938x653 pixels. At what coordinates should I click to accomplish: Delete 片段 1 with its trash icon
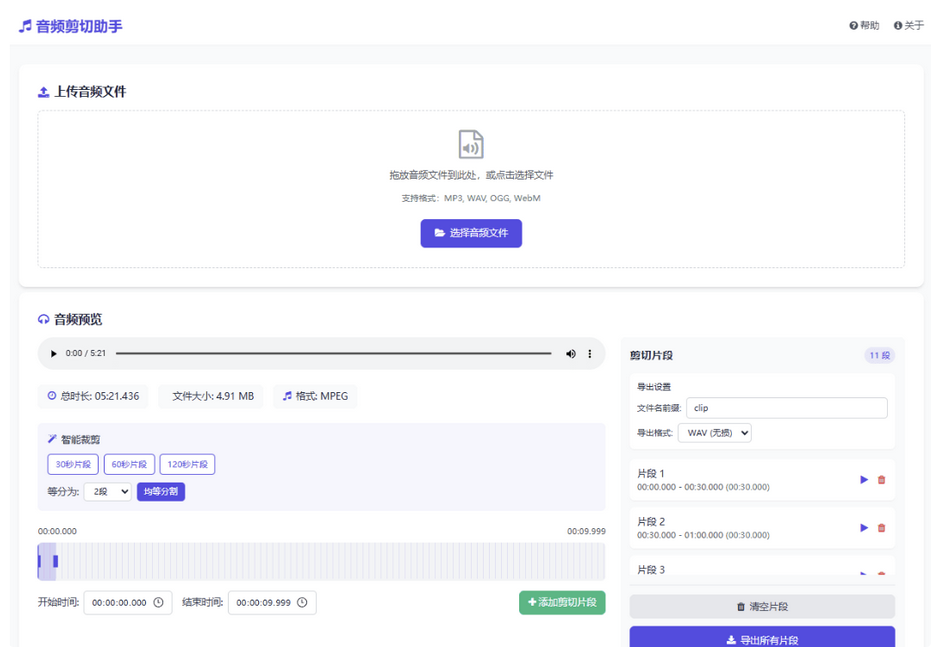click(881, 480)
